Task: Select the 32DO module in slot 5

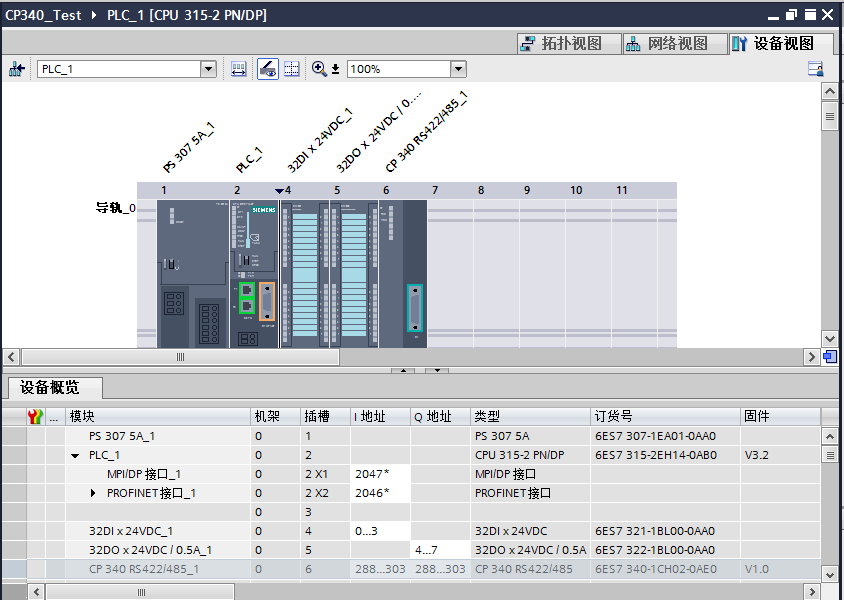Action: [x=354, y=274]
